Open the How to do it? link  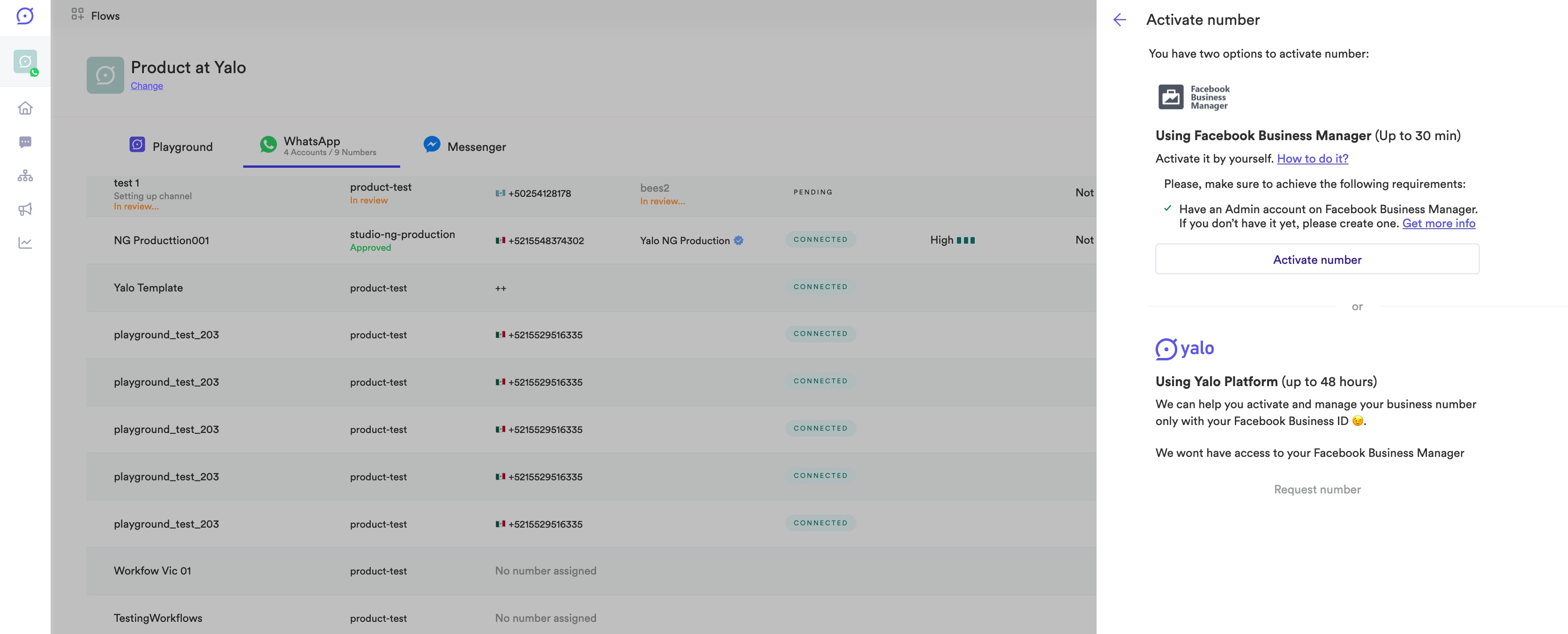point(1312,158)
